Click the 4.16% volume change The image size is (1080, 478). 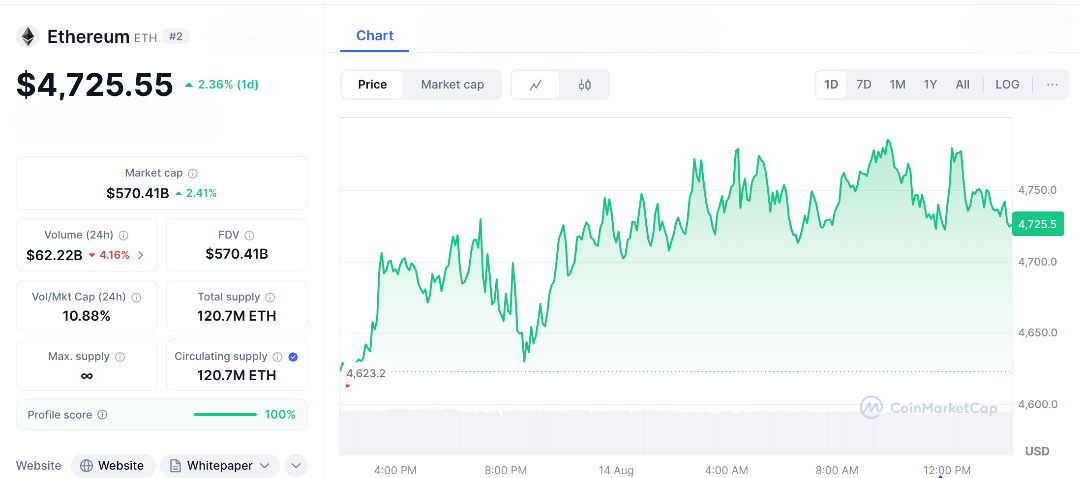(108, 255)
